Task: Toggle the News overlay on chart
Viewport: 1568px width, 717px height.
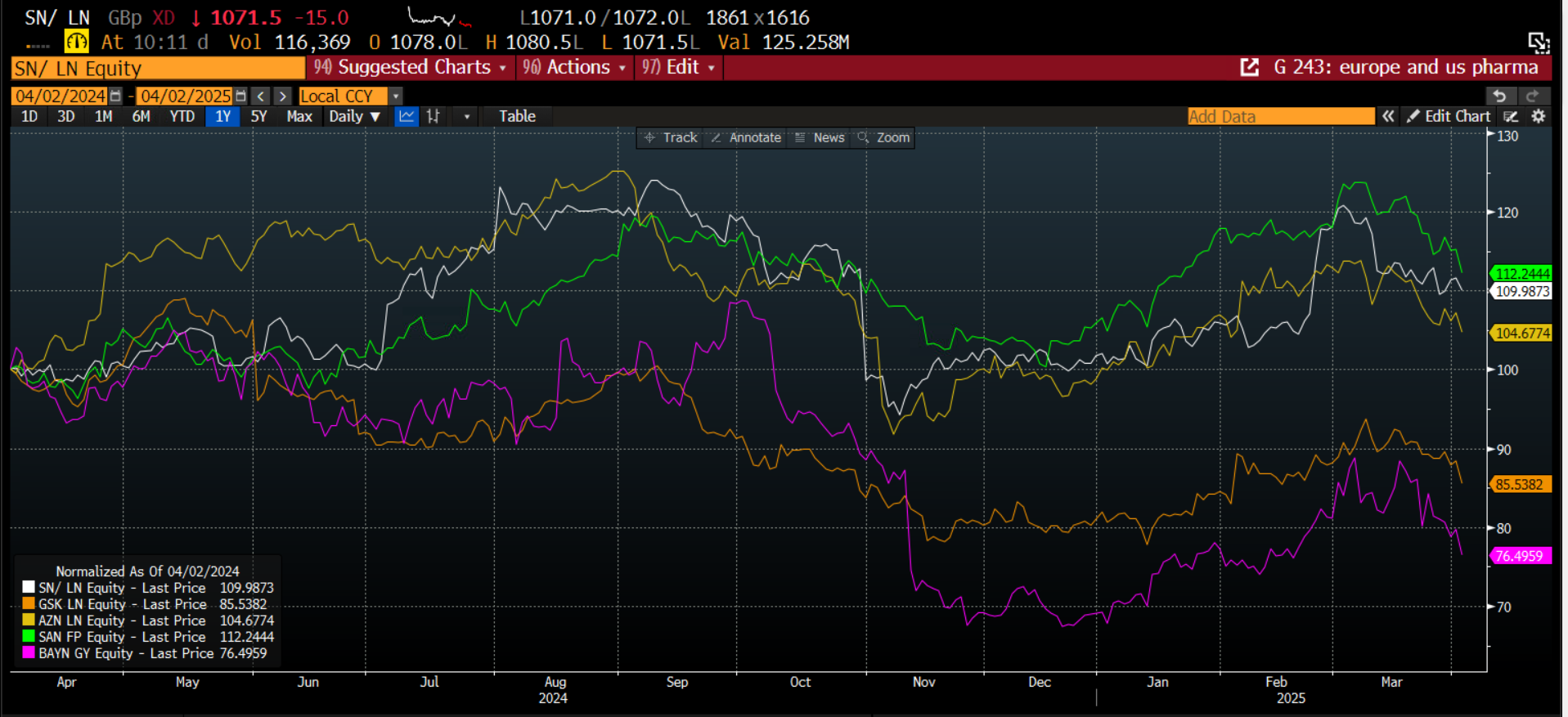Action: coord(820,138)
